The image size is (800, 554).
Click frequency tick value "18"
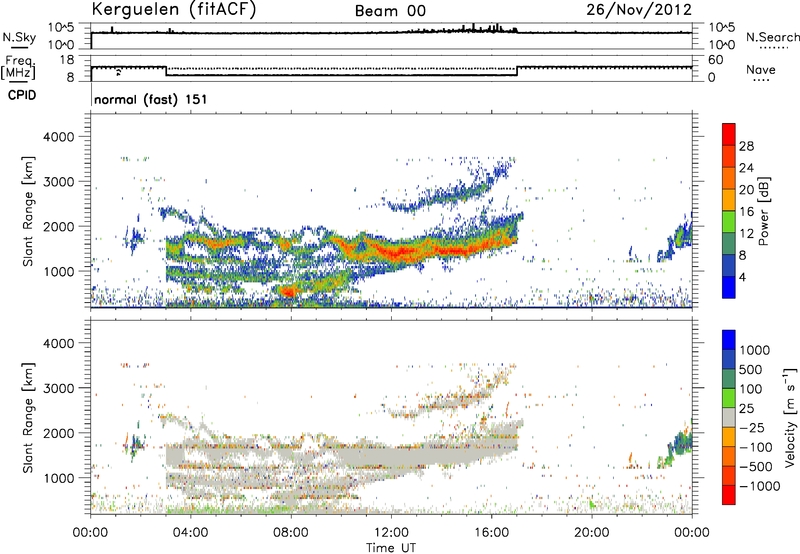67,60
